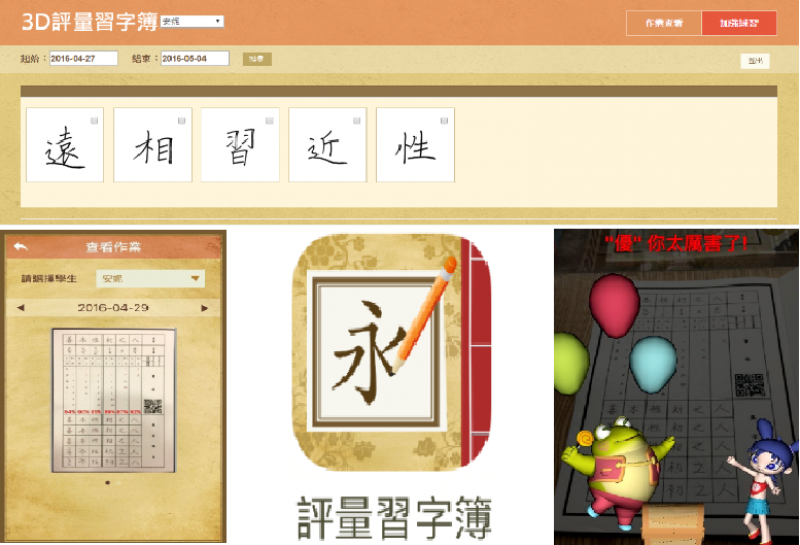Viewport: 800px width, 545px height.
Task: Open the scanned homework sheet thumbnail
Action: pos(113,400)
